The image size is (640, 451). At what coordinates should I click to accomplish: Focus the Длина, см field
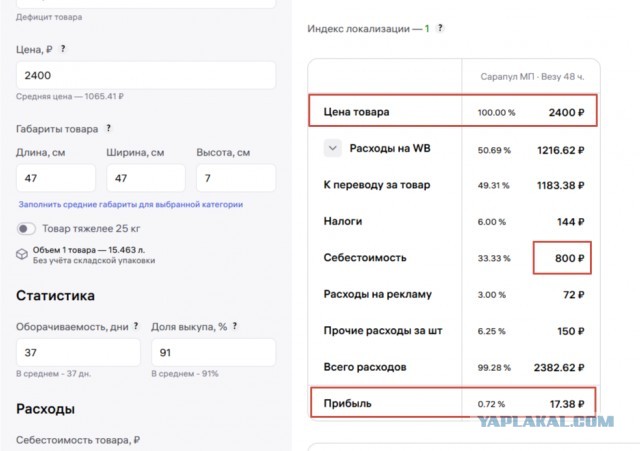coord(56,178)
